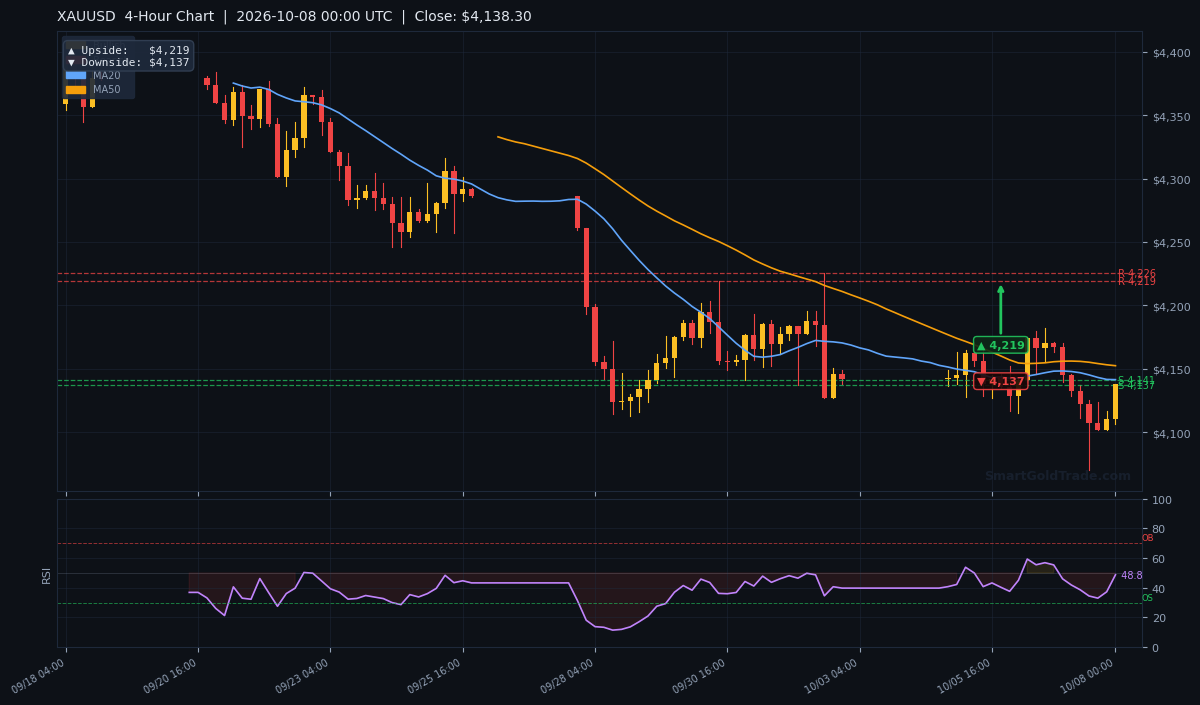Click the $4,300 price axis label
Screen dimensions: 1200x705
[1172, 180]
